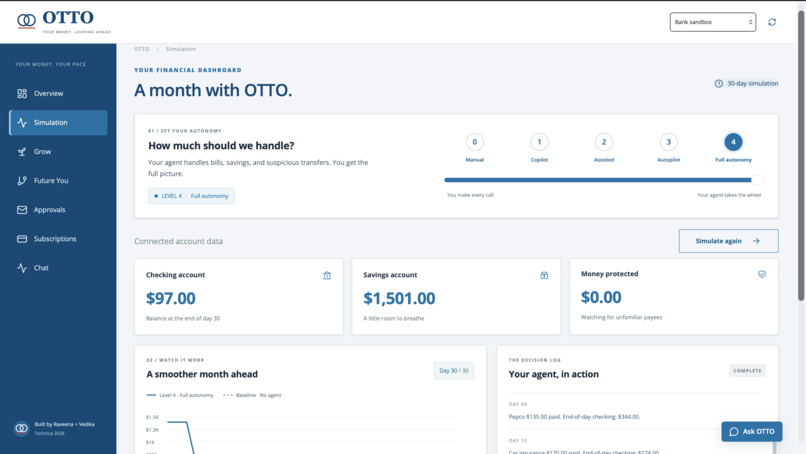This screenshot has width=806, height=454.
Task: Click the Level 4 Full autonomy legend entry
Action: [x=180, y=395]
